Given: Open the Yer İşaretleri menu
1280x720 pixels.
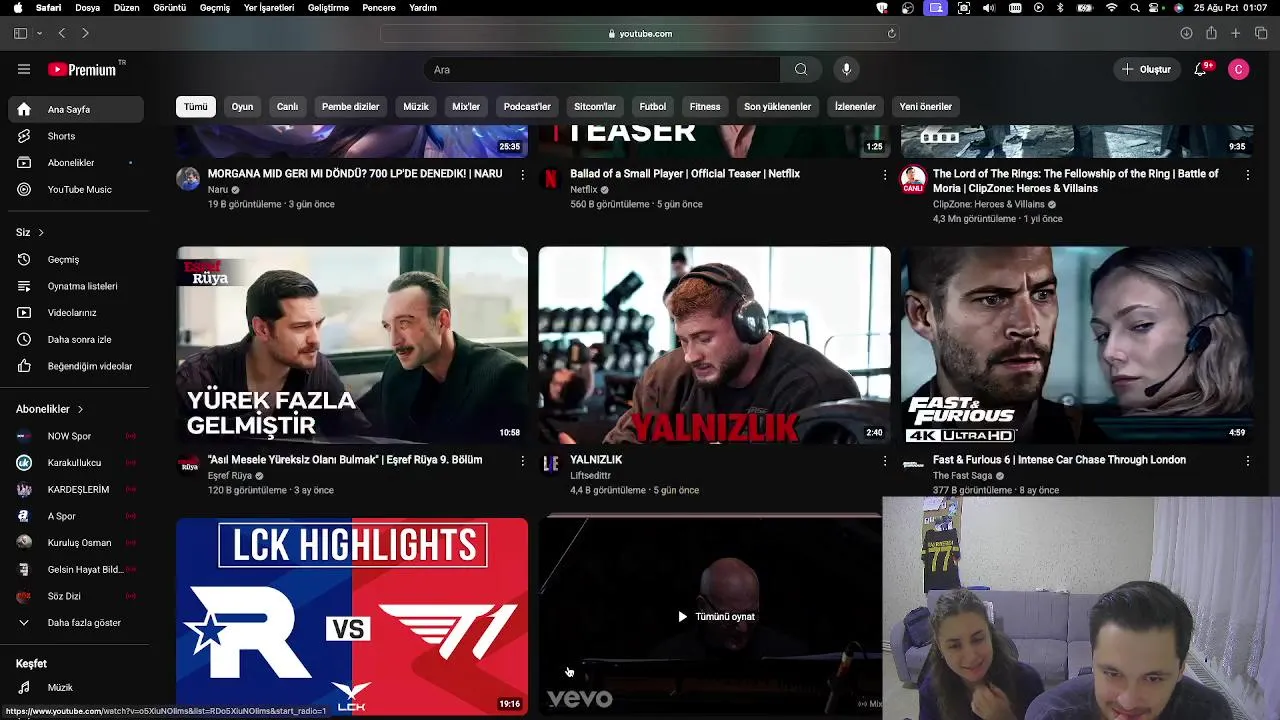Looking at the screenshot, I should pos(269,7).
